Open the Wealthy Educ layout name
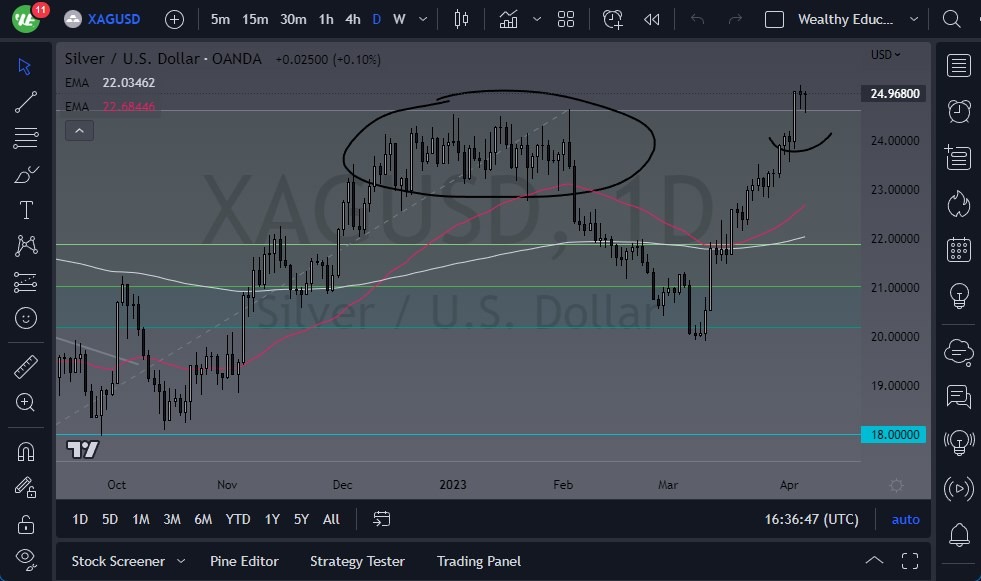 pos(845,19)
